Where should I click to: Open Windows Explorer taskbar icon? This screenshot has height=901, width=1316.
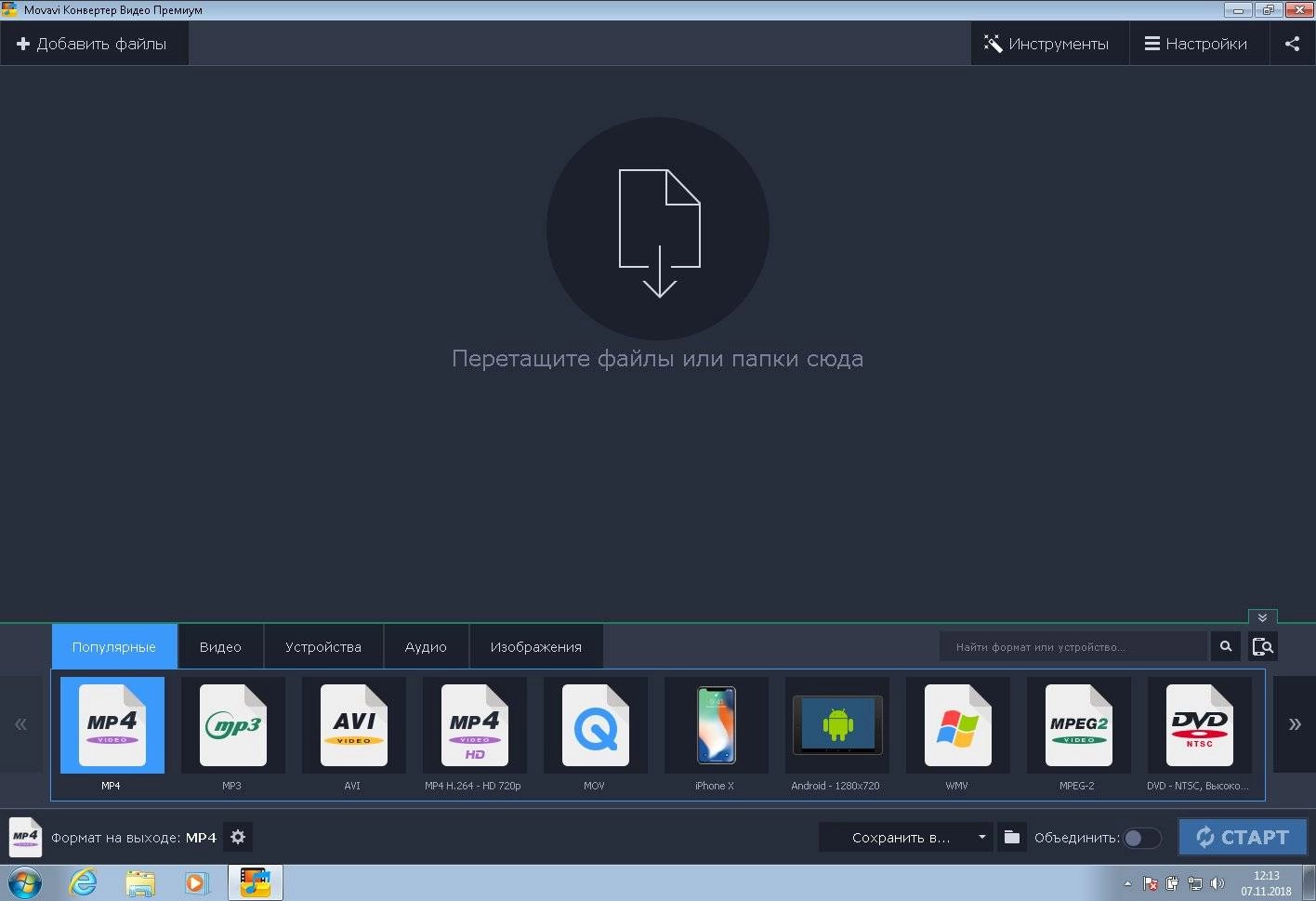click(140, 882)
